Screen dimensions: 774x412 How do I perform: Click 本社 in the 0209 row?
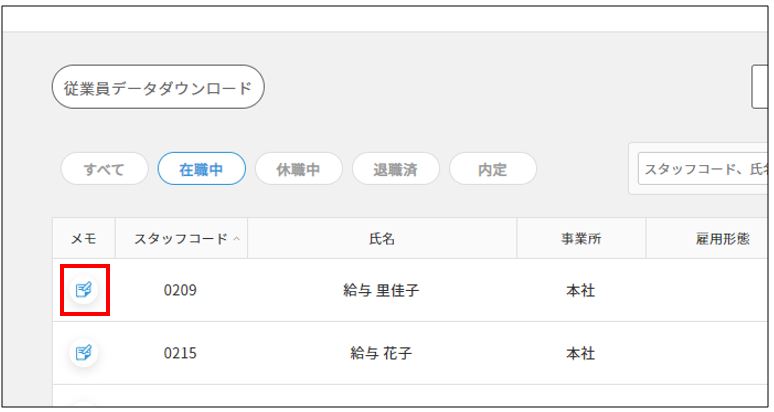581,291
